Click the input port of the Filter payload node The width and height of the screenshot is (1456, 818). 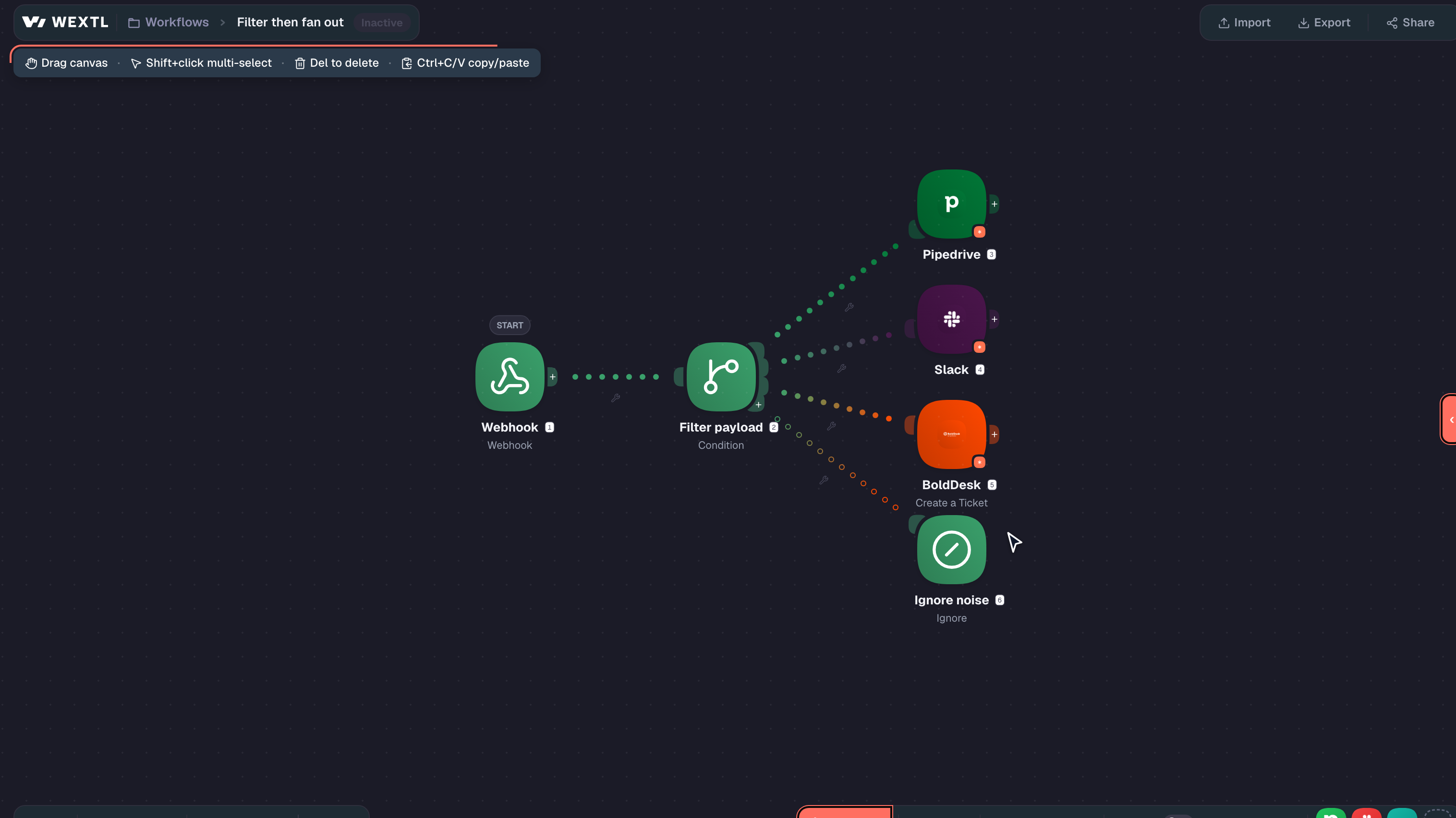click(x=679, y=377)
